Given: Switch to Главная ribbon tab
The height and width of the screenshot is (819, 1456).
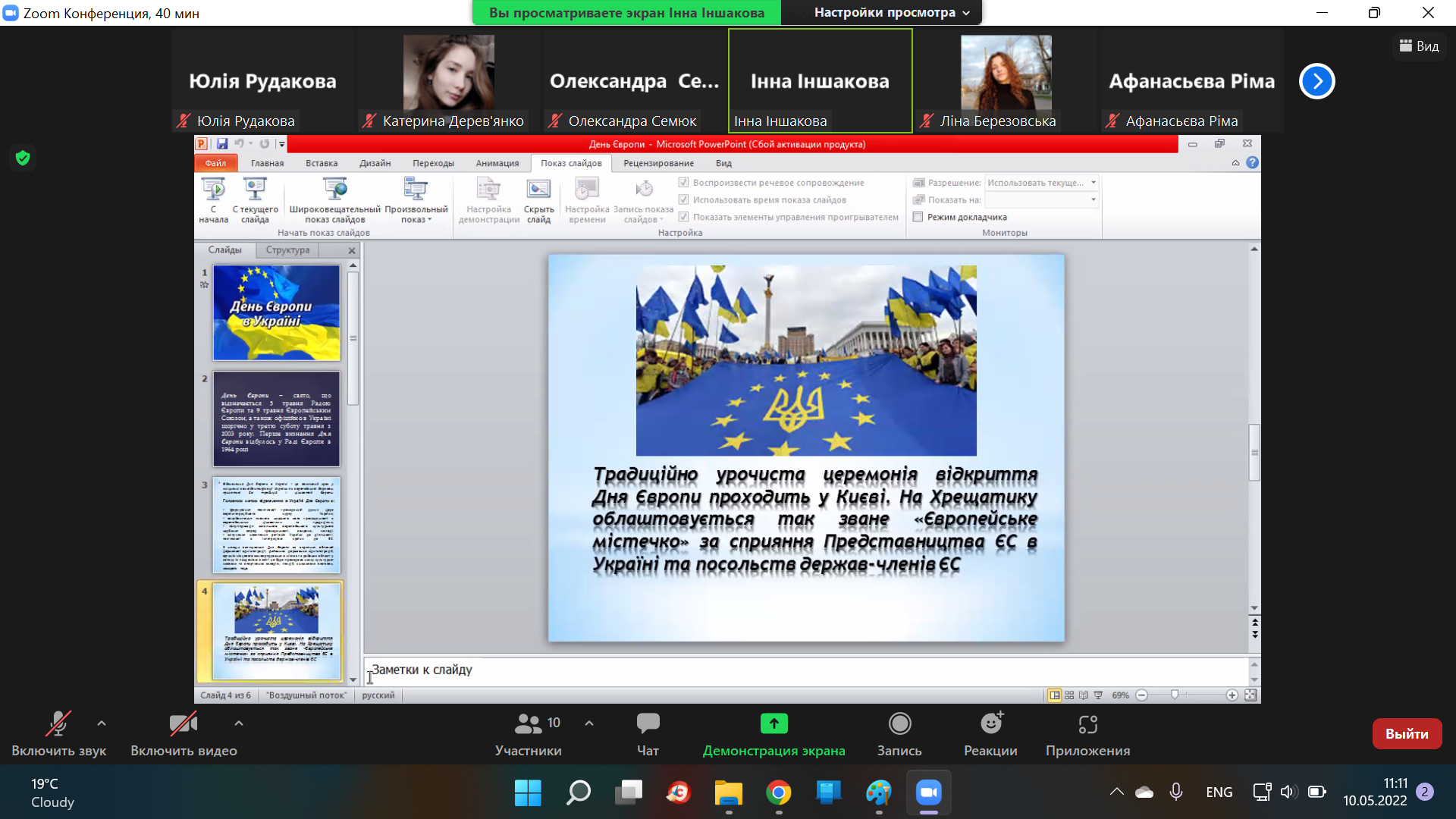Looking at the screenshot, I should (267, 163).
